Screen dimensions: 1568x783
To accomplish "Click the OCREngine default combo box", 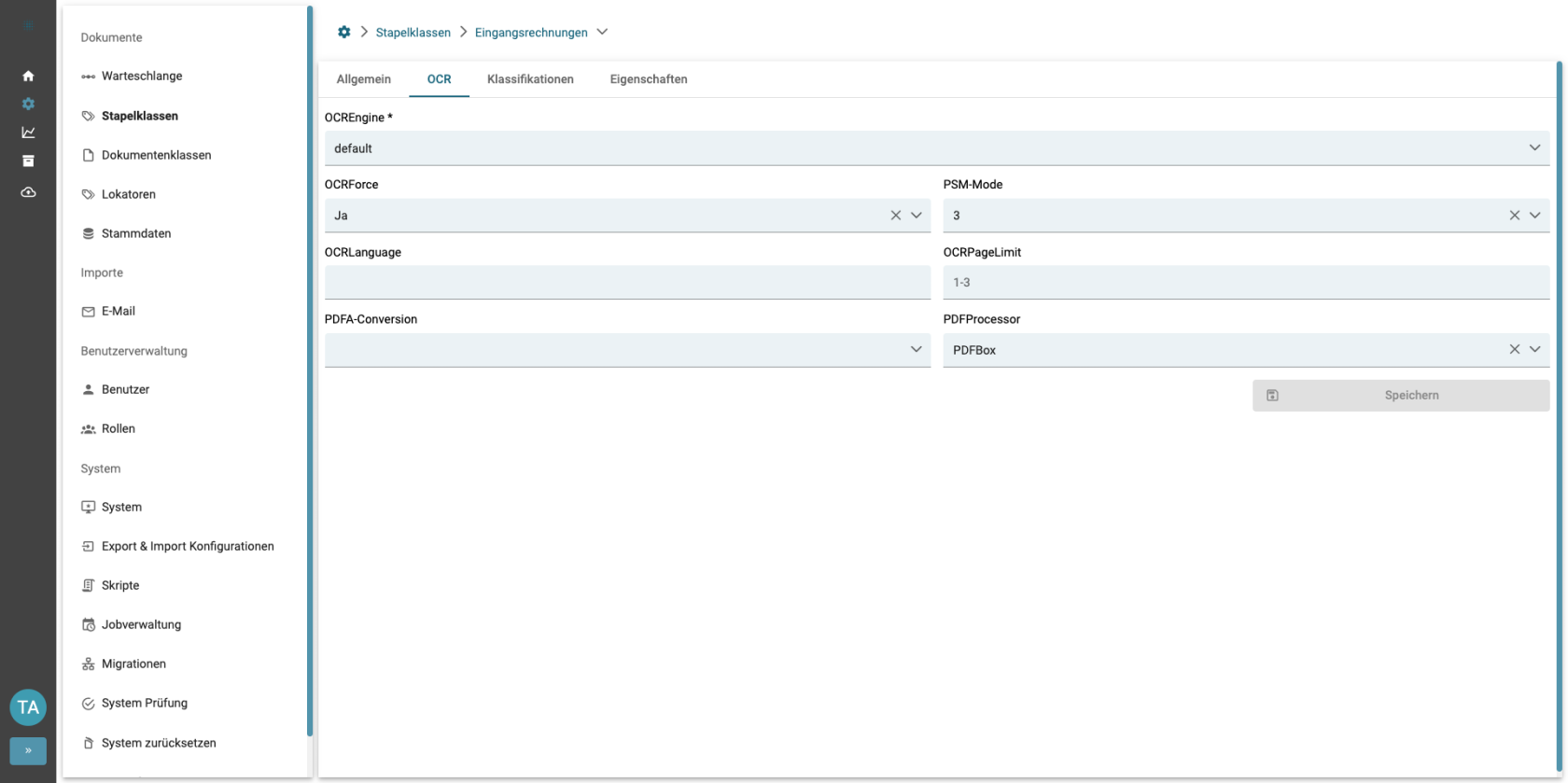I will tap(937, 148).
